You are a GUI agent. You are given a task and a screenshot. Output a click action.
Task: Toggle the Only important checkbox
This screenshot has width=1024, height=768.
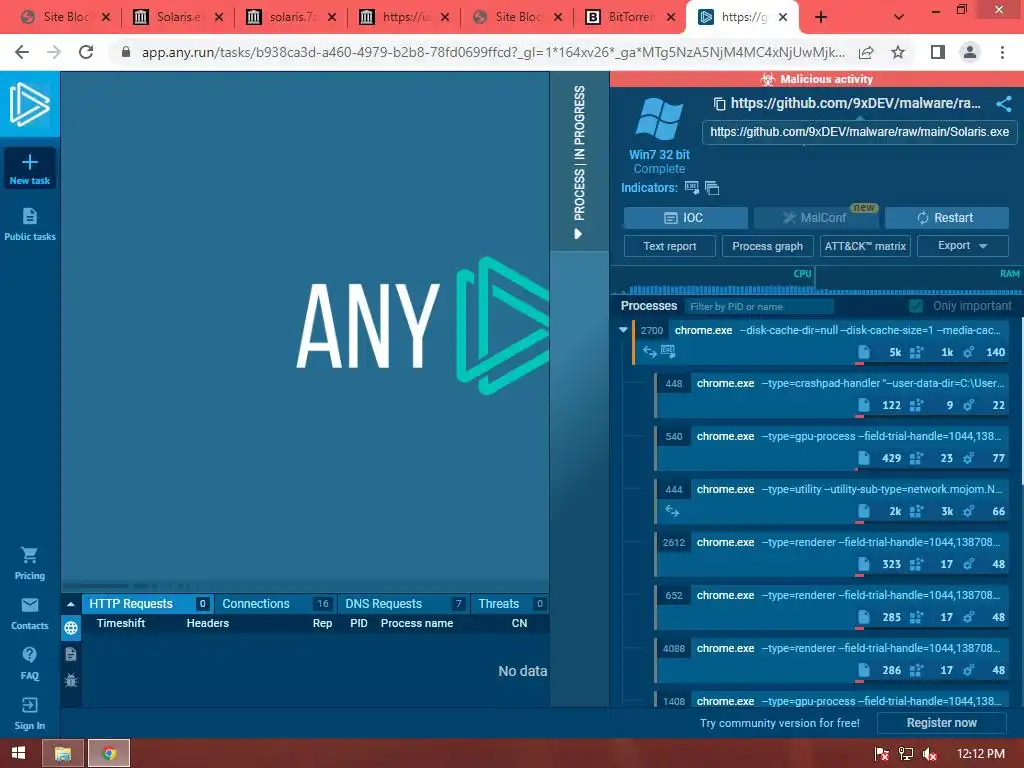point(916,306)
